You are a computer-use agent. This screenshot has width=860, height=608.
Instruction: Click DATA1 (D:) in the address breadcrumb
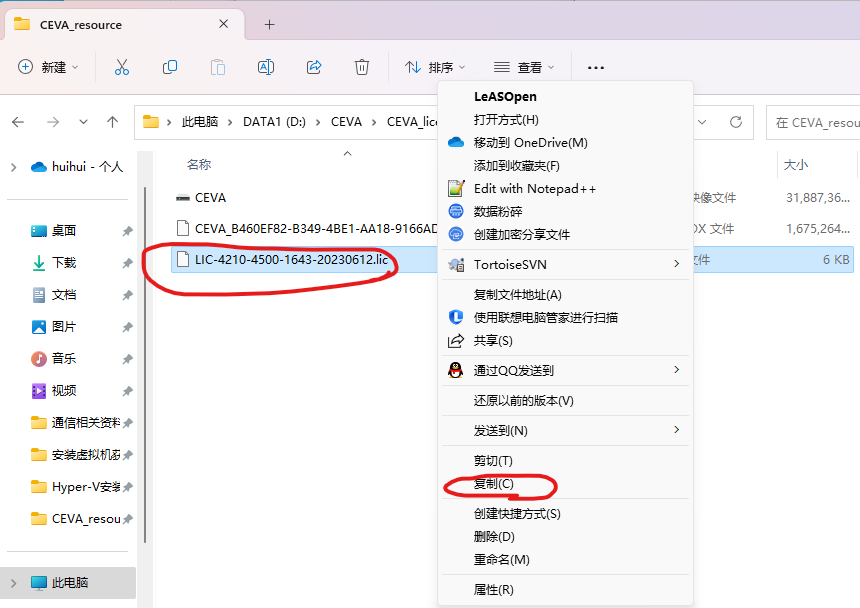click(274, 122)
